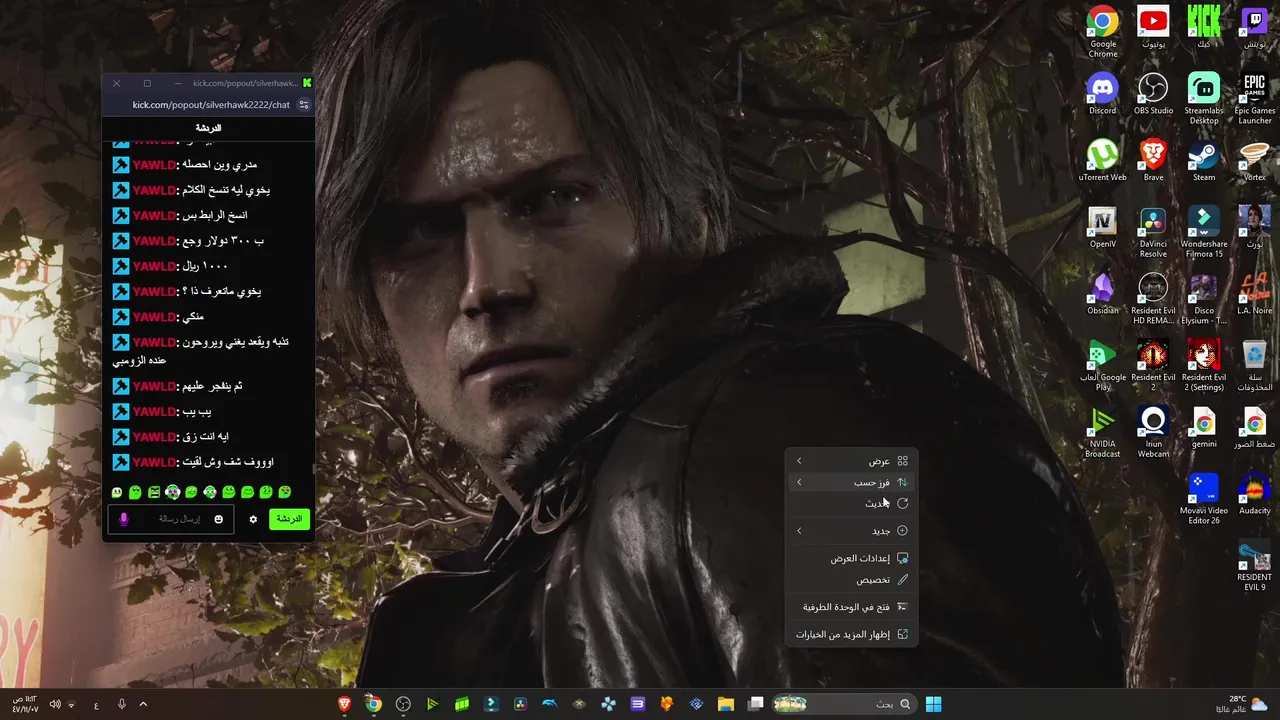
Task: Click the purple microphone icon in chat box
Action: pyautogui.click(x=124, y=519)
